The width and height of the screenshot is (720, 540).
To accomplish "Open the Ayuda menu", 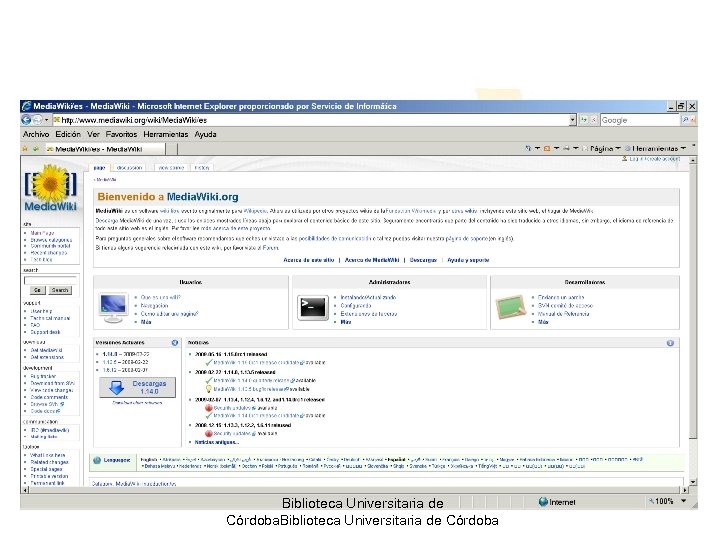I will click(x=205, y=134).
